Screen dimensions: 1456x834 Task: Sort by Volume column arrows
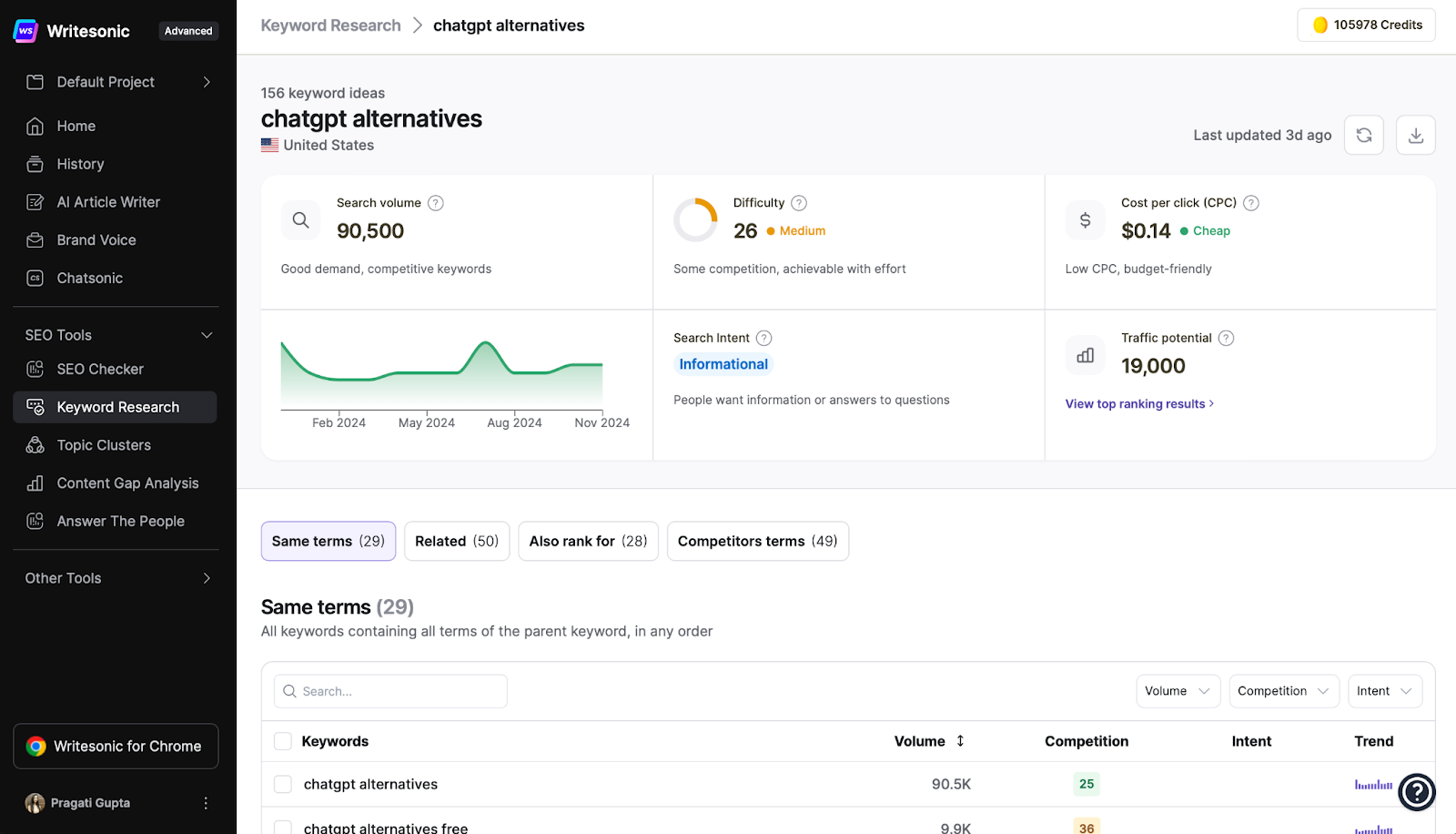(x=960, y=741)
